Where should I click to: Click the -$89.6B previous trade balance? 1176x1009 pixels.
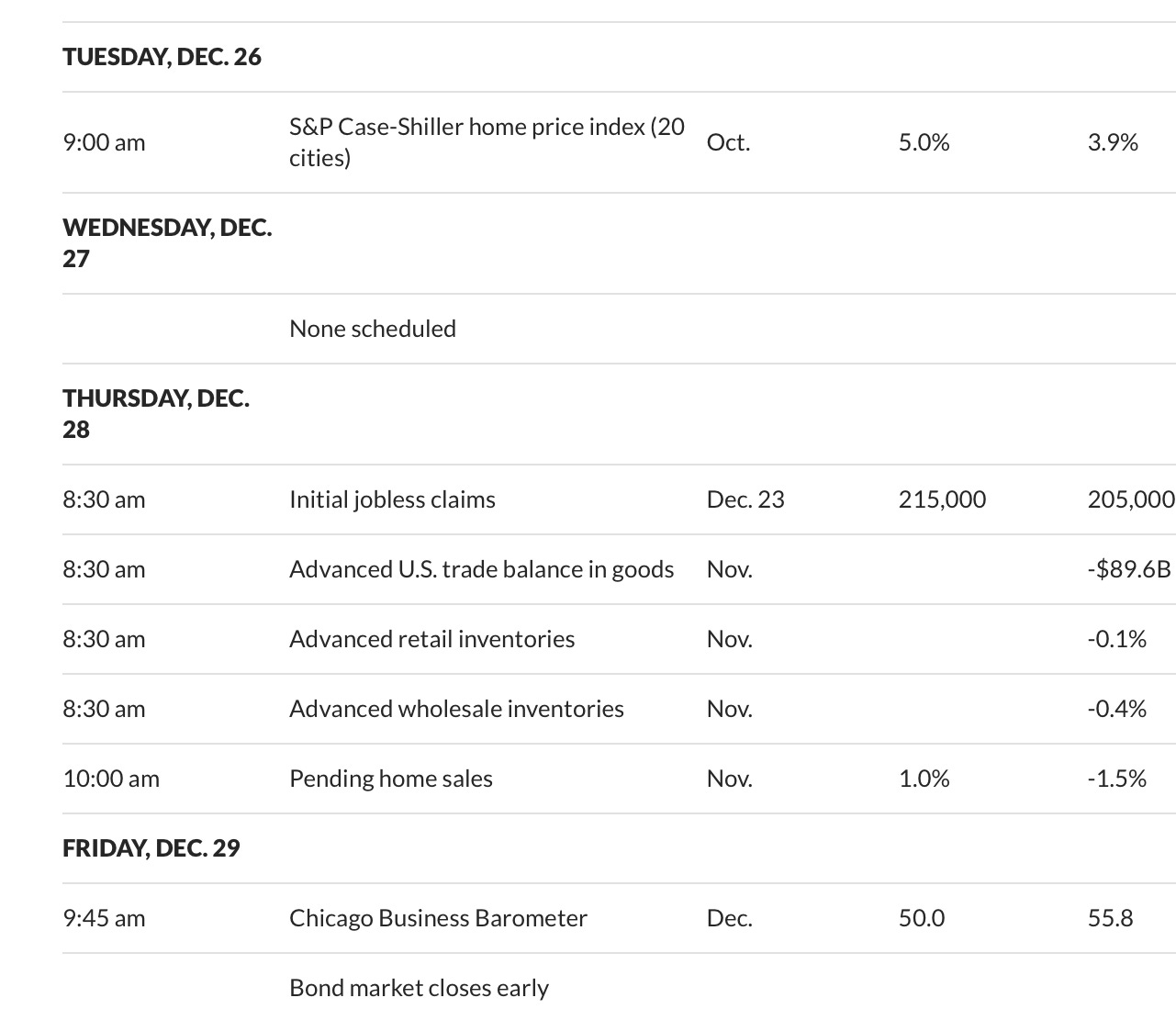(x=1129, y=569)
